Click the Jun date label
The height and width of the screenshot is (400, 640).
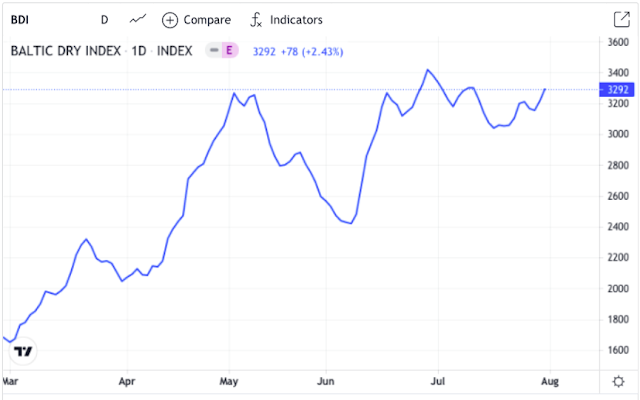[326, 382]
